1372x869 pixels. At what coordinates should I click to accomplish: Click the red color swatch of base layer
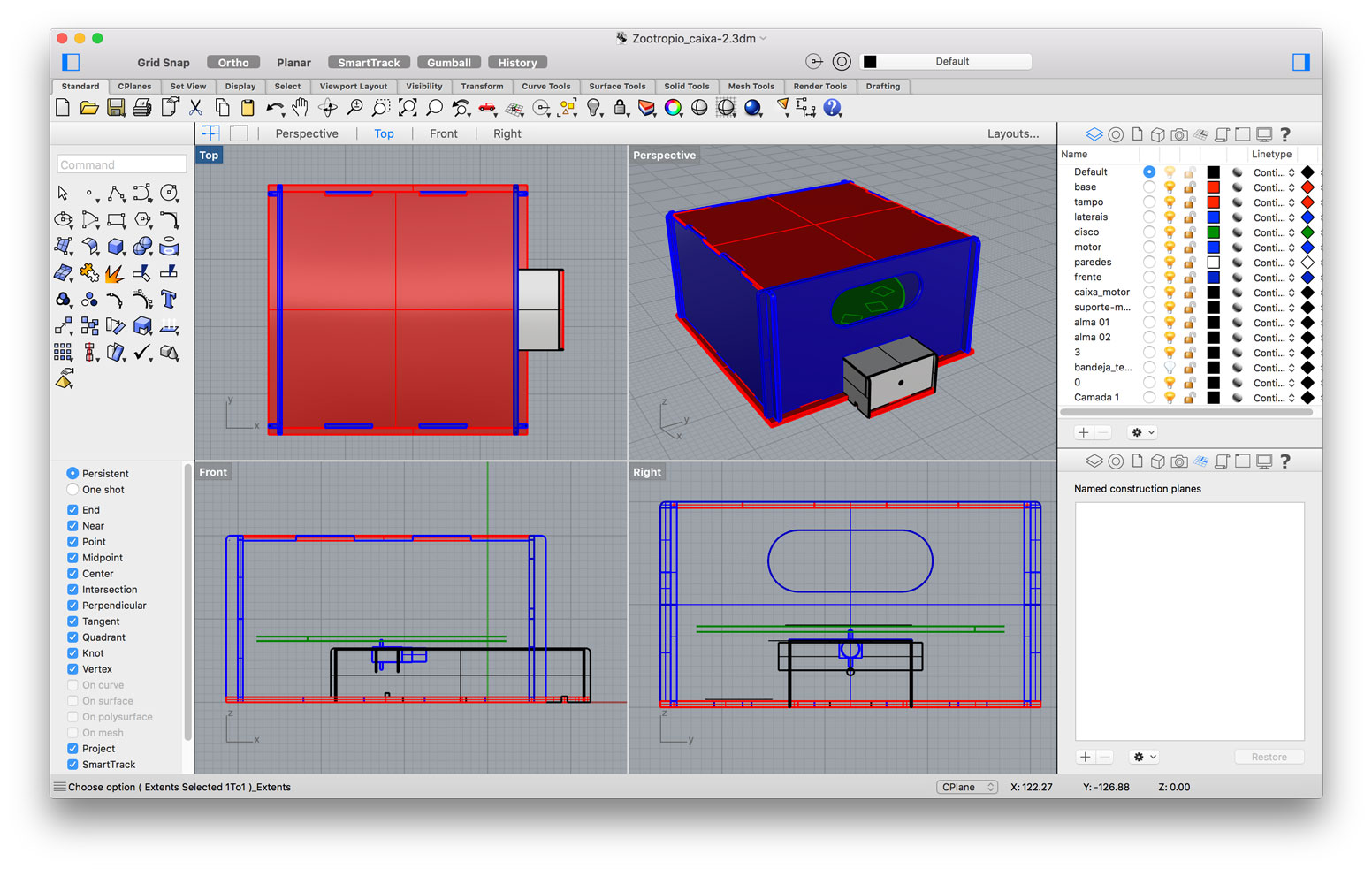1214,187
